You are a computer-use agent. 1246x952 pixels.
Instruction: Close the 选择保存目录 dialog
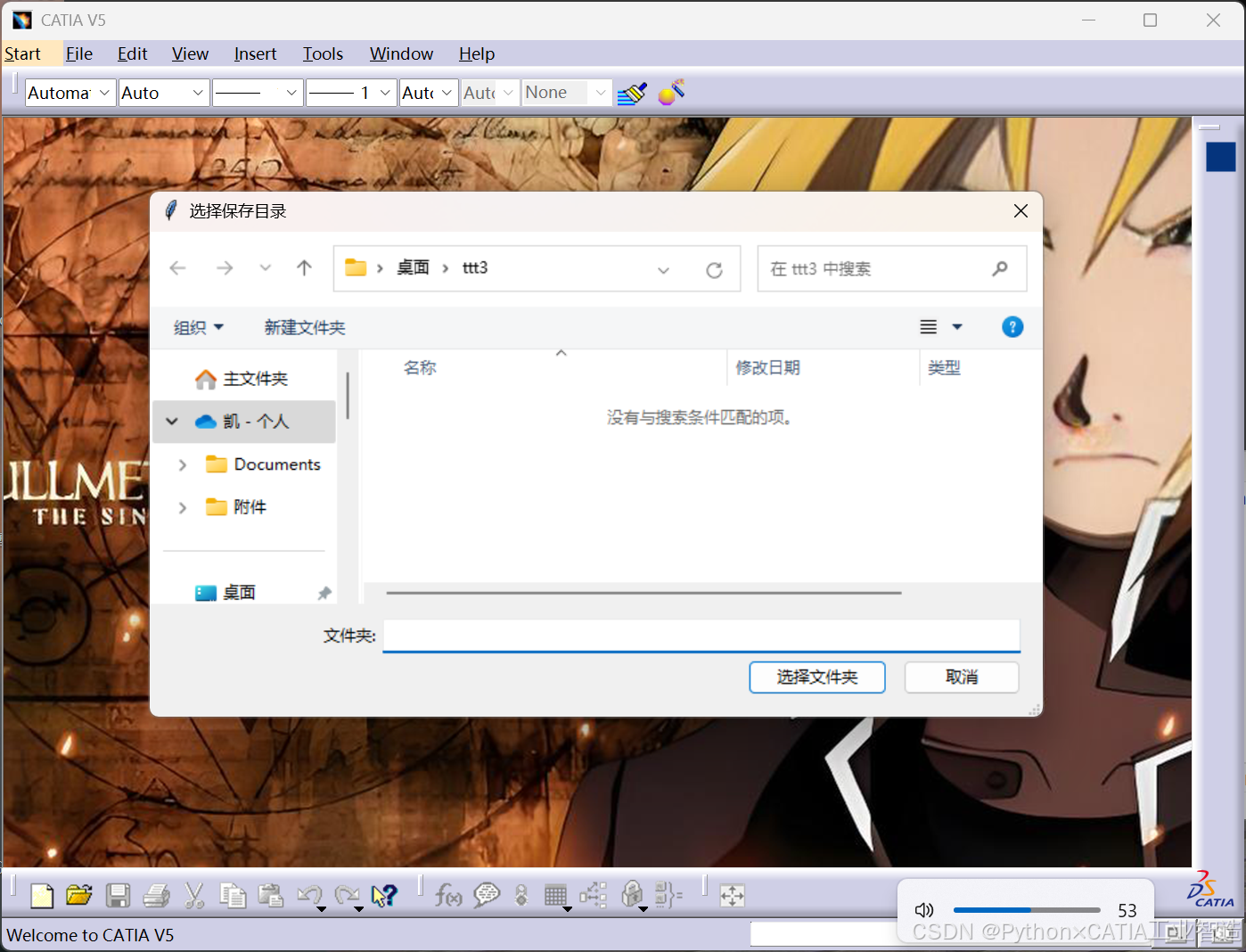click(1021, 211)
